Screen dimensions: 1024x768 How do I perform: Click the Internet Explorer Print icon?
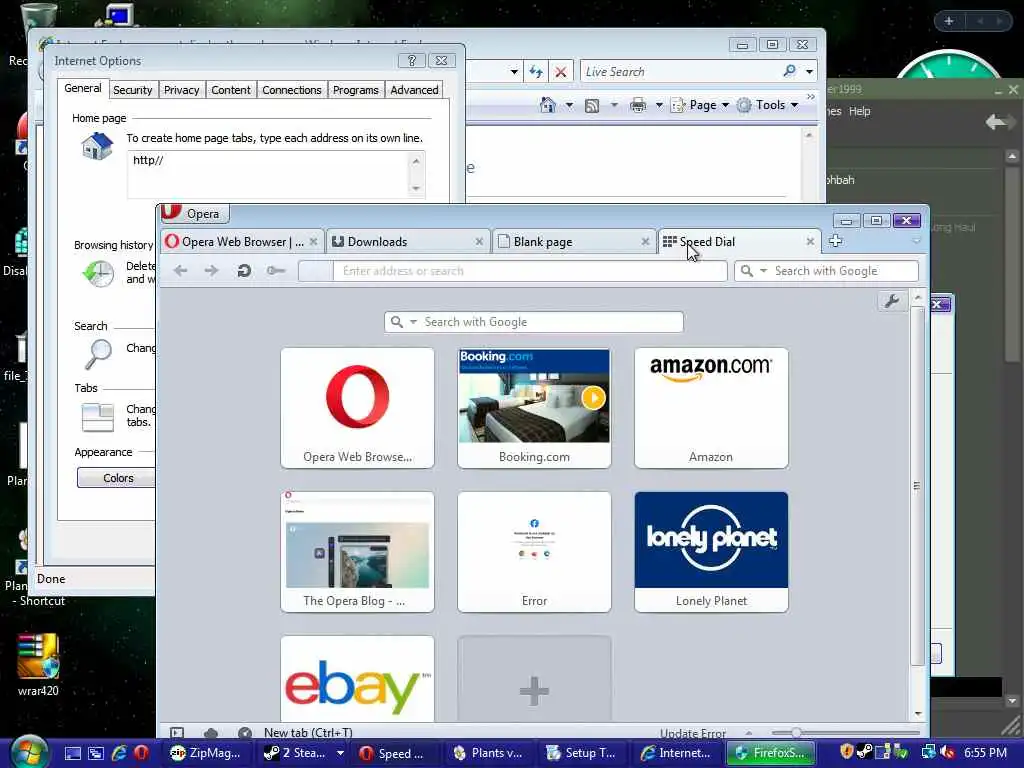[638, 105]
